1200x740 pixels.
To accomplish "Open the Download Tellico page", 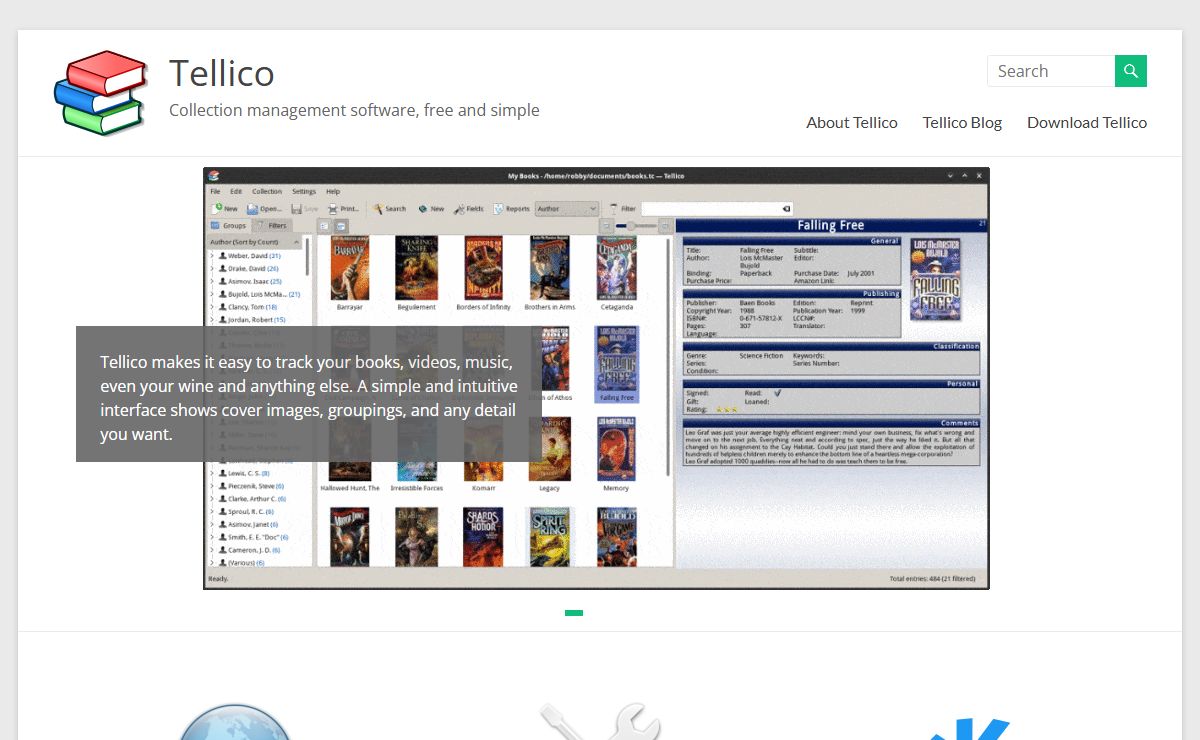I will [1087, 122].
